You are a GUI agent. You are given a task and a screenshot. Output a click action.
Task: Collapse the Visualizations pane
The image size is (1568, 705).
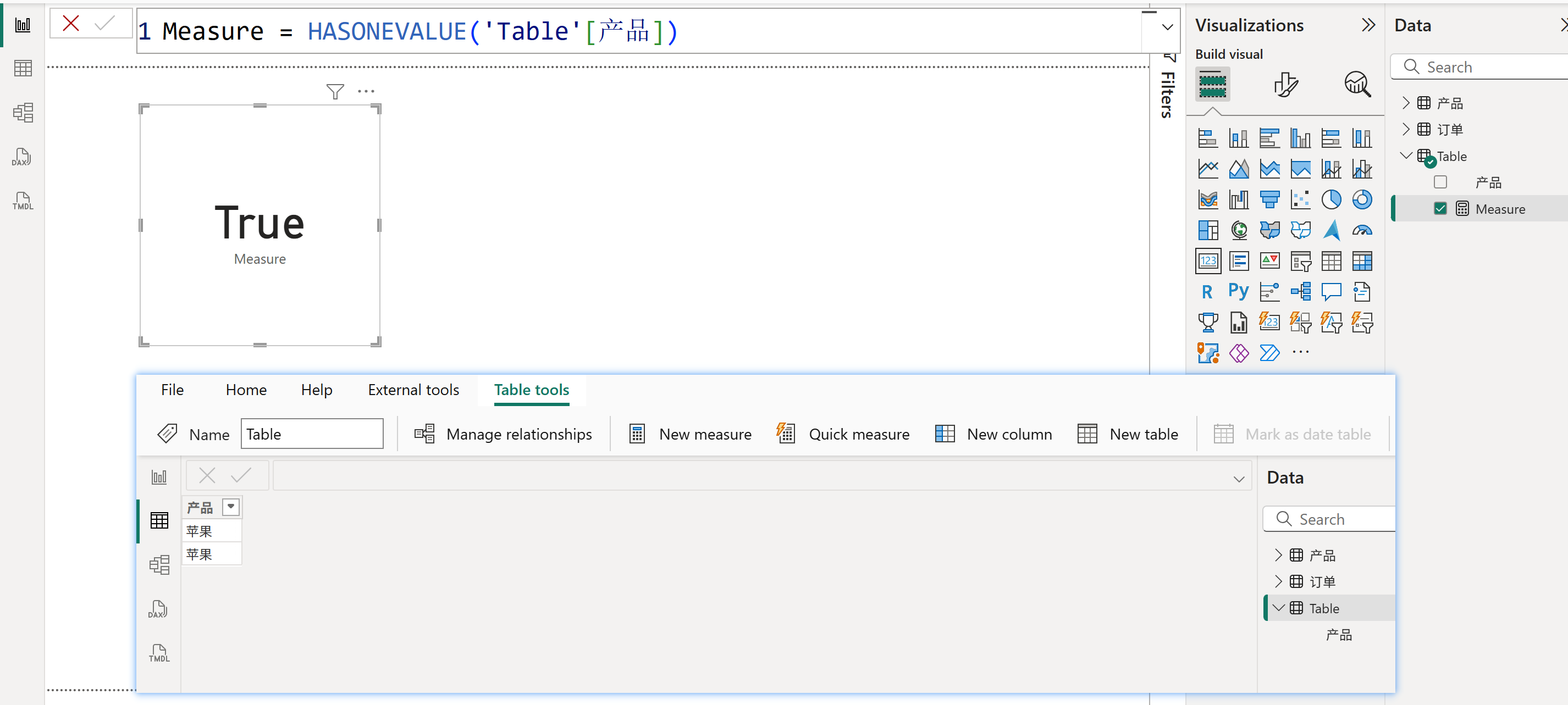coord(1368,25)
